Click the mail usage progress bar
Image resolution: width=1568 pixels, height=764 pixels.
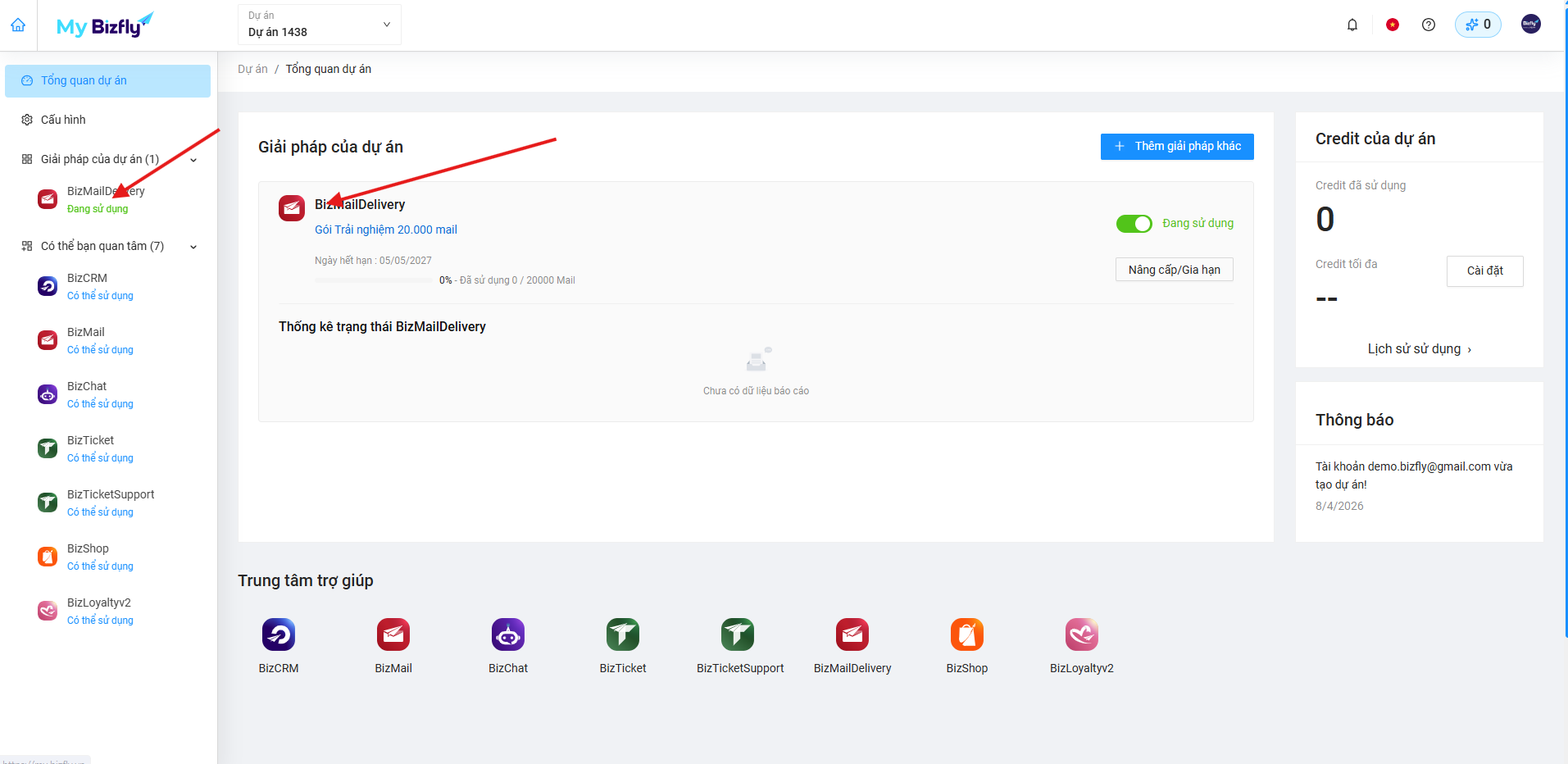click(374, 280)
